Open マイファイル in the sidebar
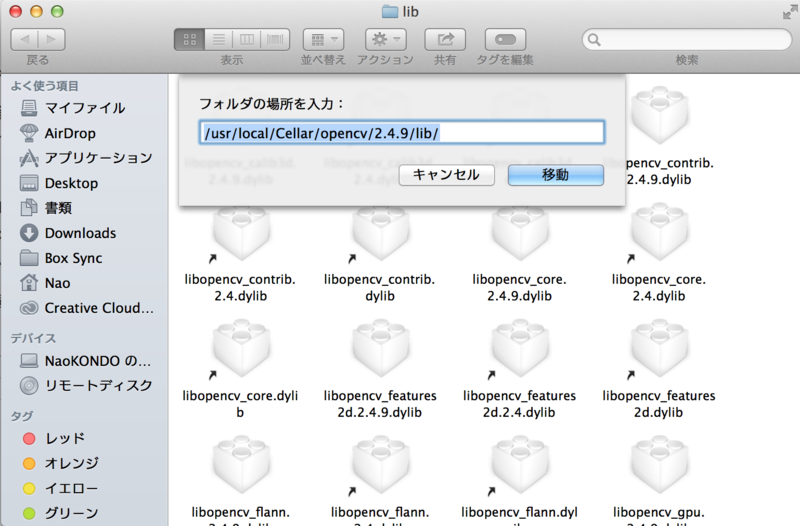This screenshot has height=526, width=800. 84,108
